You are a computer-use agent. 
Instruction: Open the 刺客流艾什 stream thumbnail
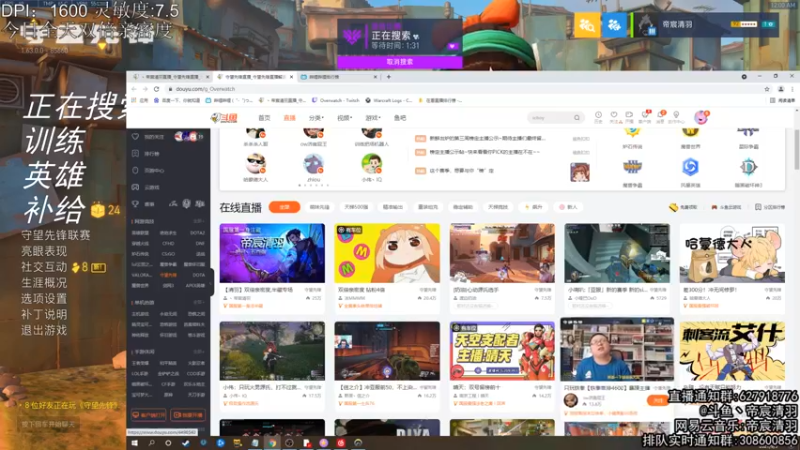(x=732, y=351)
